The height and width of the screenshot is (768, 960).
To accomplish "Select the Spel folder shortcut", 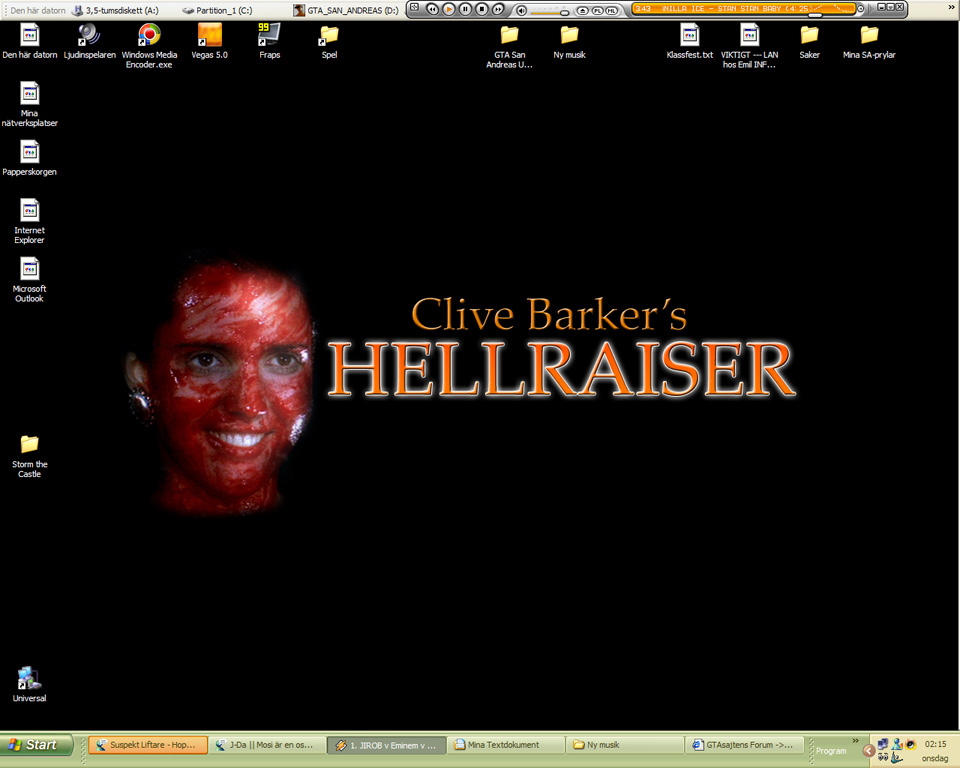I will pos(329,41).
